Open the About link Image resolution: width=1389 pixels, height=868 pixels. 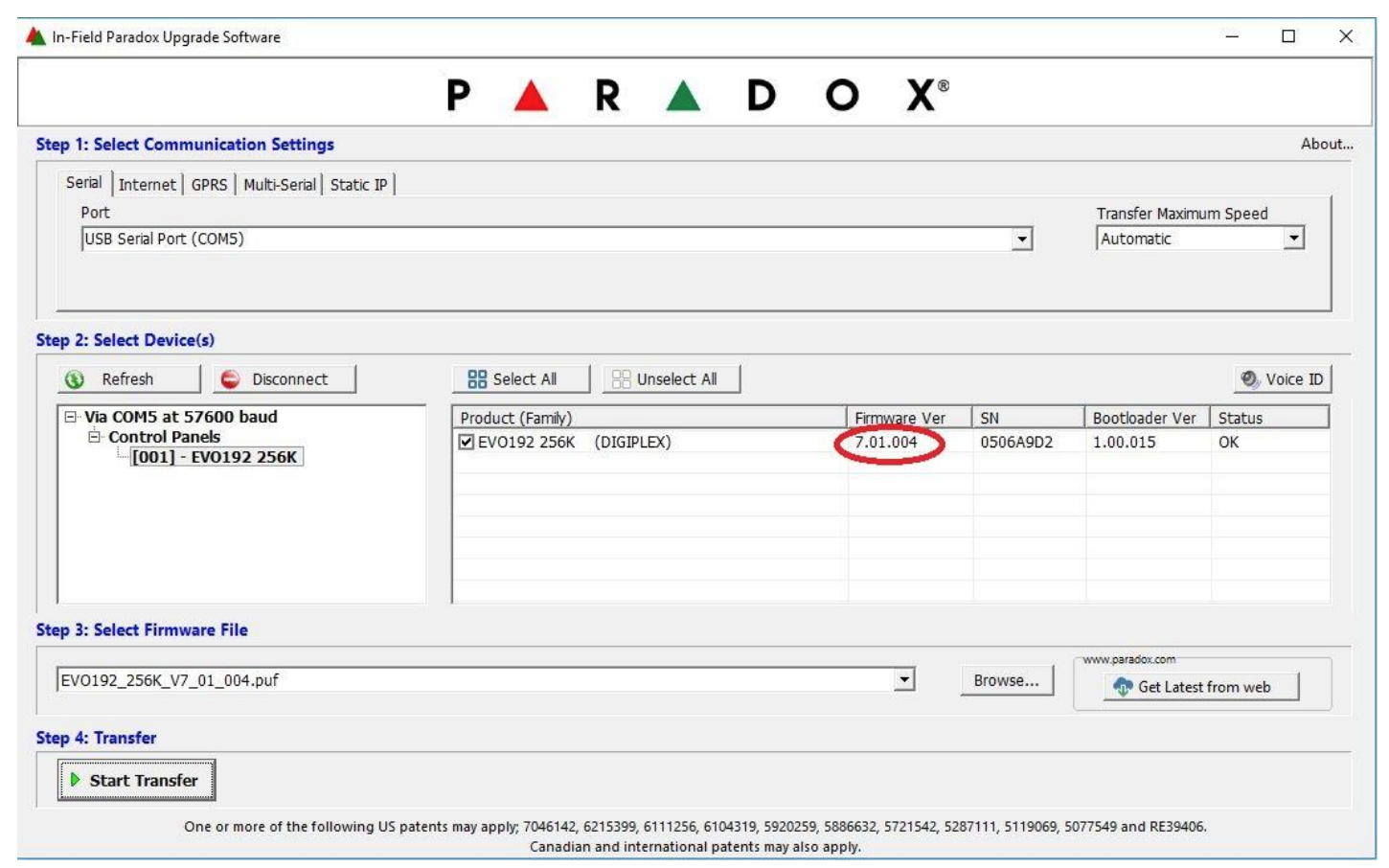[x=1327, y=144]
